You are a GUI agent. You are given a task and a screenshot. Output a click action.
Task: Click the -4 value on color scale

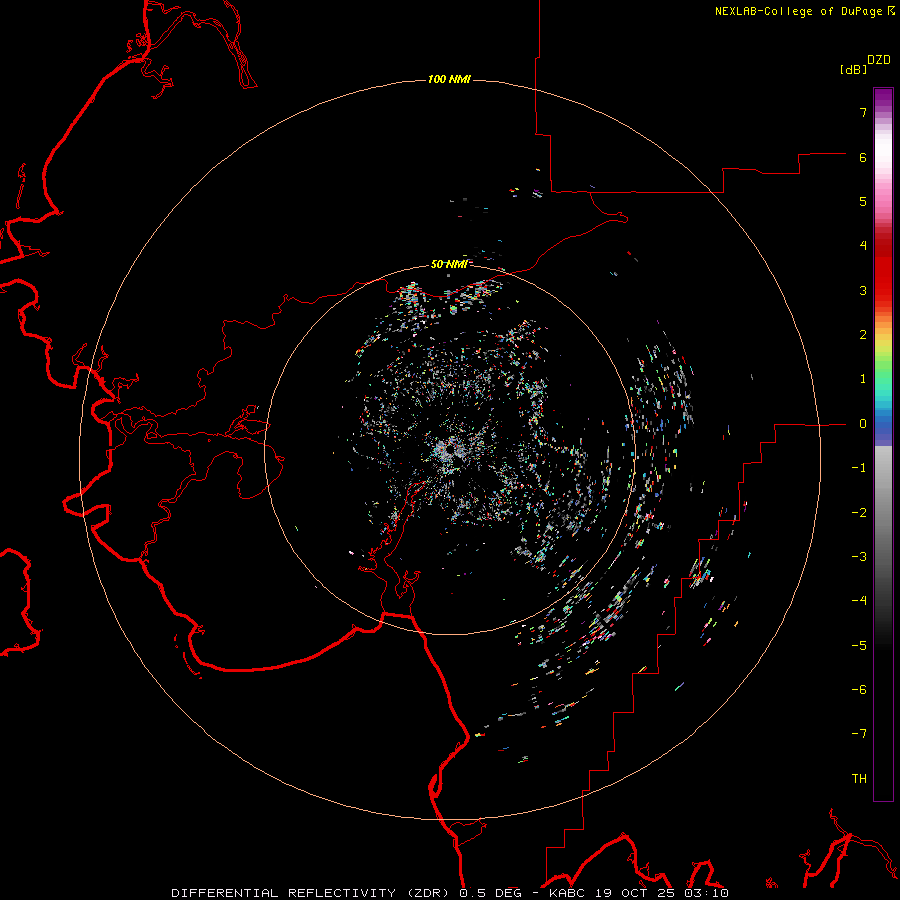[859, 600]
